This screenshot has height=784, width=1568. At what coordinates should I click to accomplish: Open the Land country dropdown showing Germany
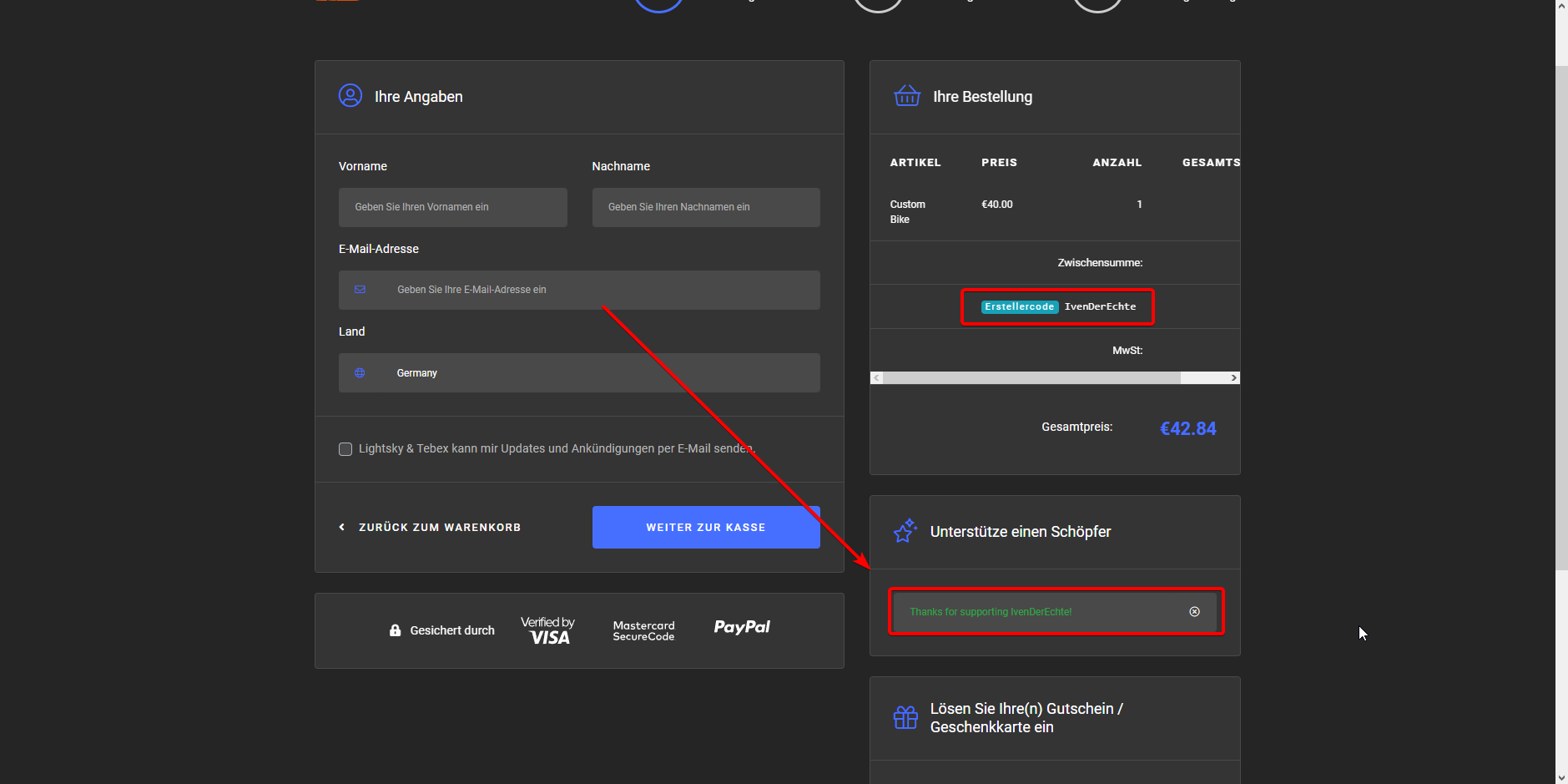point(579,373)
